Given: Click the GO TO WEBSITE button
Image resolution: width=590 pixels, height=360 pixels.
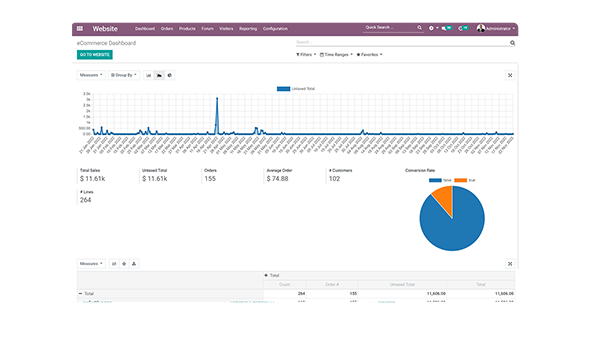Looking at the screenshot, I should [x=94, y=55].
